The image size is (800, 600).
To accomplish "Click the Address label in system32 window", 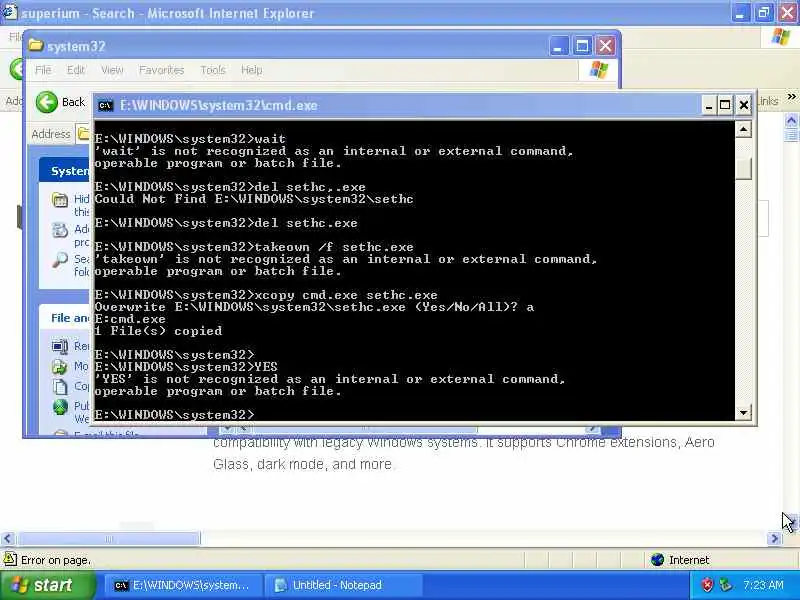I will (51, 134).
